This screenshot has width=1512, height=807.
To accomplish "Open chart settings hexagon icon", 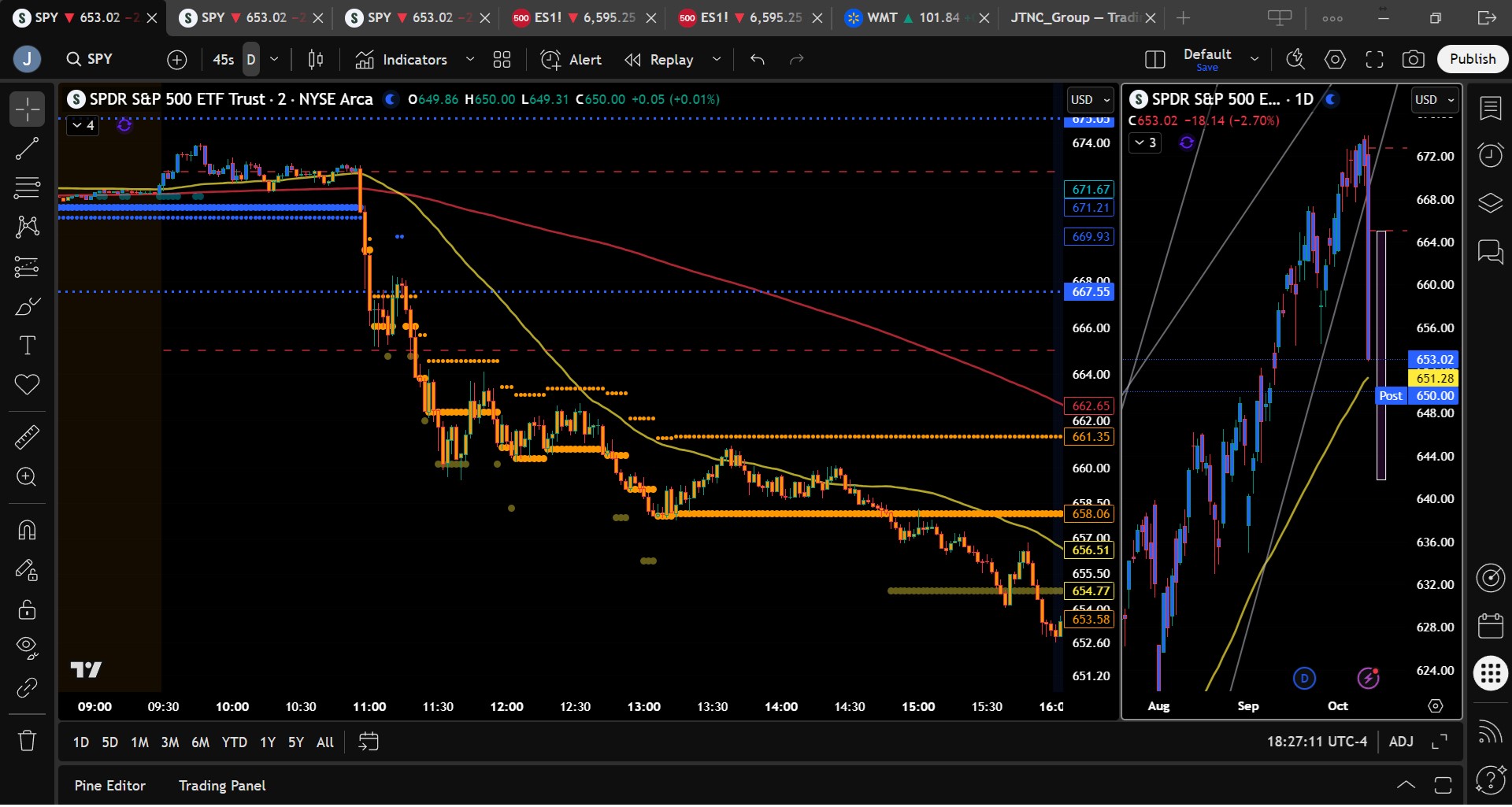I will point(1336,60).
